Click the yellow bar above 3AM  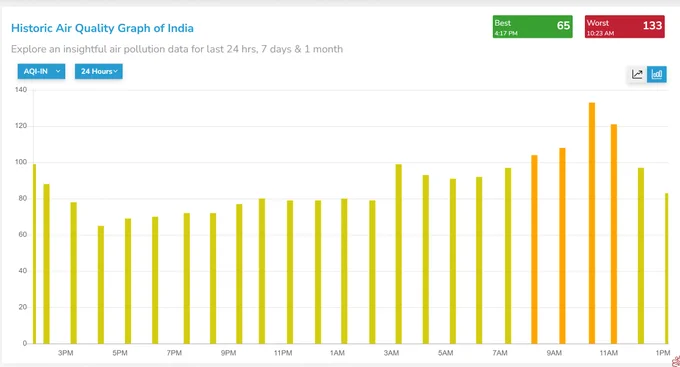(399, 254)
